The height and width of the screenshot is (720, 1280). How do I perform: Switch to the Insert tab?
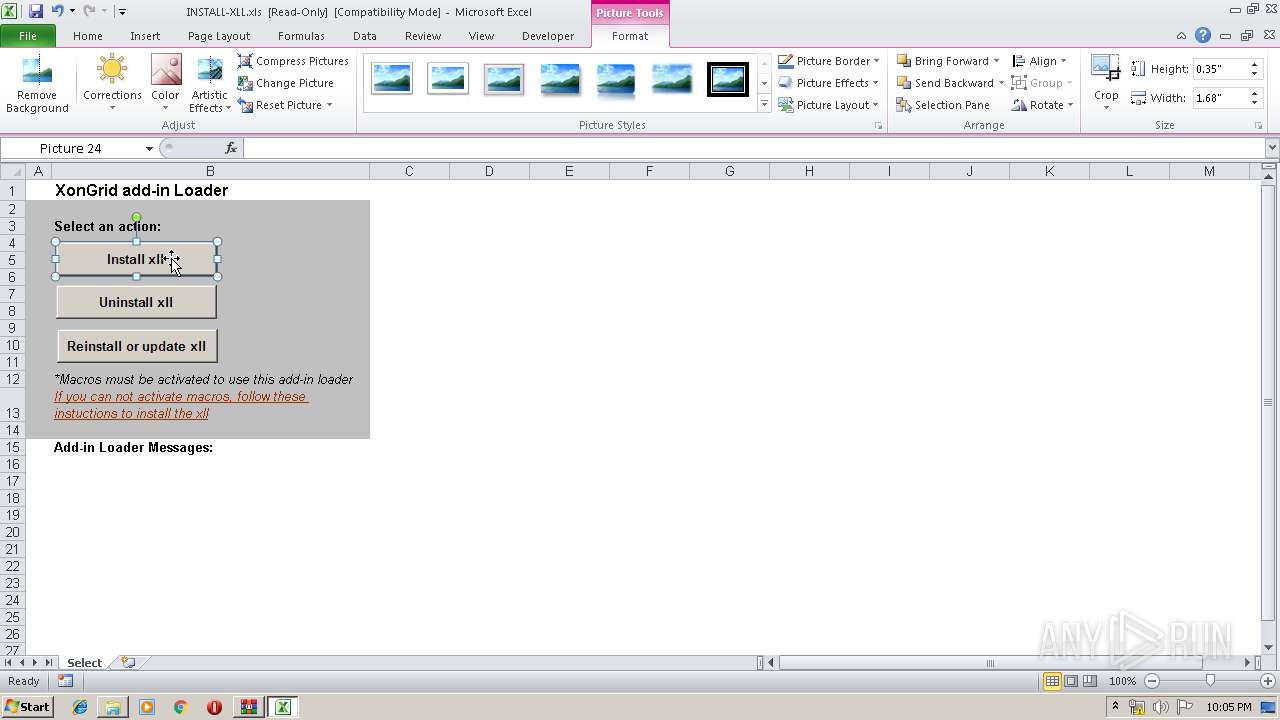[145, 36]
